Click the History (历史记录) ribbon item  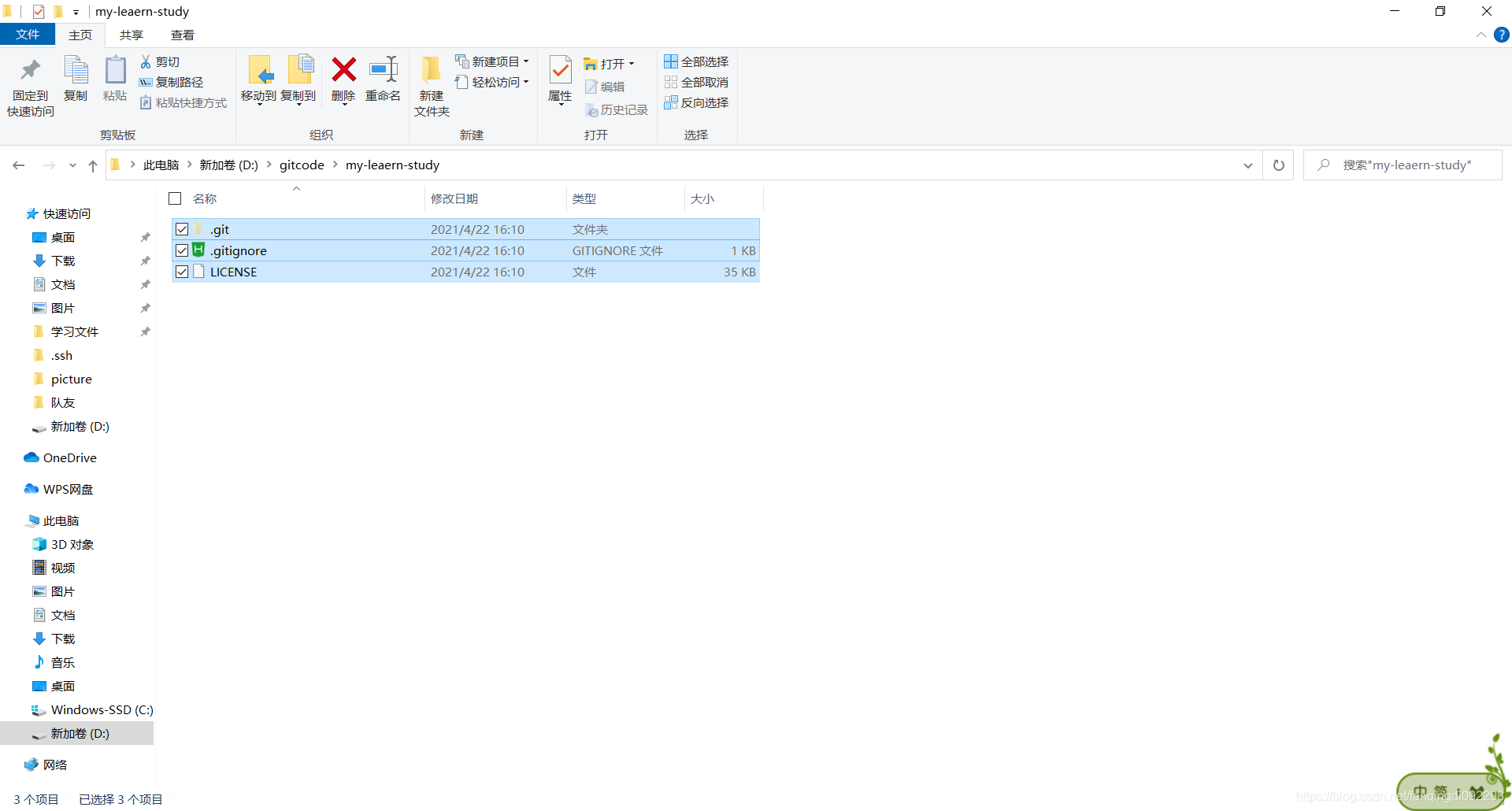click(617, 110)
